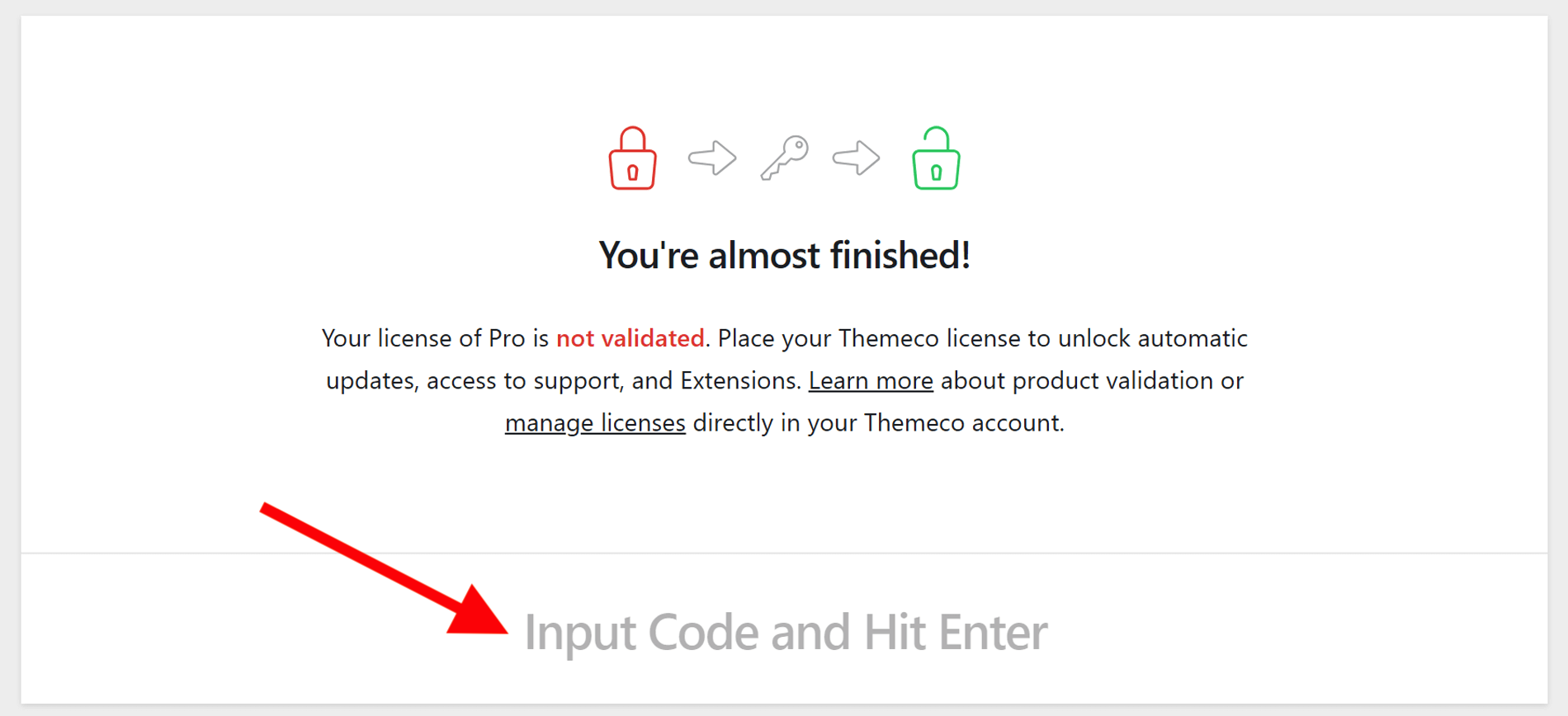This screenshot has width=1568, height=716.
Task: Open the Learn more link
Action: coord(871,380)
